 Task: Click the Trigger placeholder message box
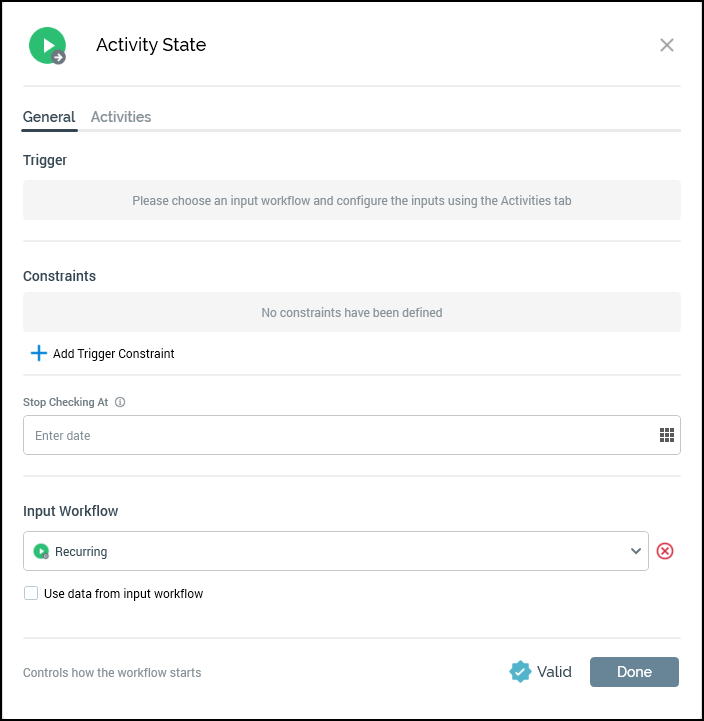(x=352, y=200)
